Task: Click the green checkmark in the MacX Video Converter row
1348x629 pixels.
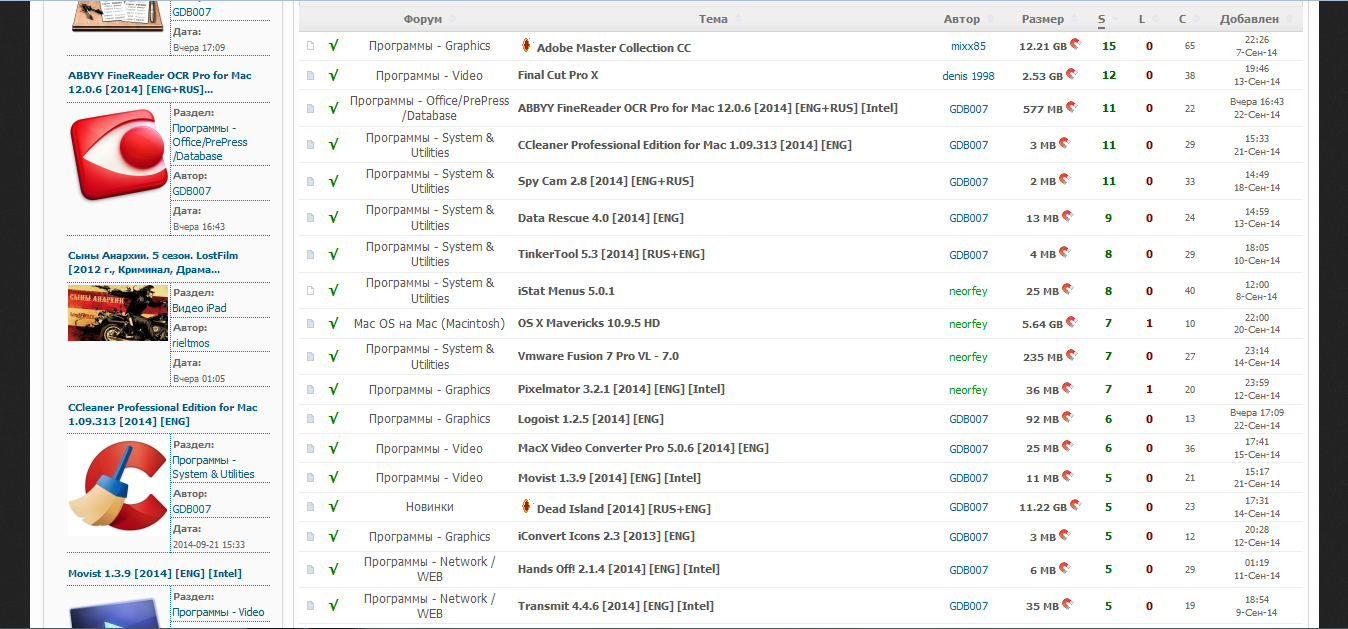Action: point(334,449)
